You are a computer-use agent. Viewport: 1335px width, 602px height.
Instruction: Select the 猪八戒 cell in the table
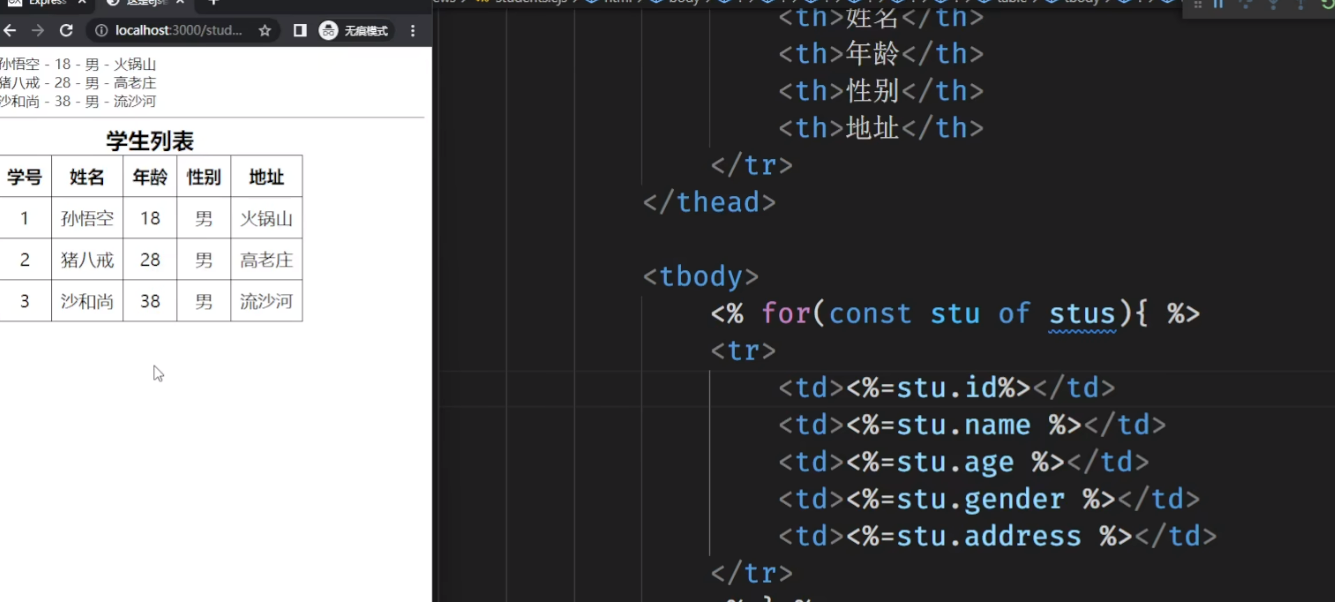point(87,260)
